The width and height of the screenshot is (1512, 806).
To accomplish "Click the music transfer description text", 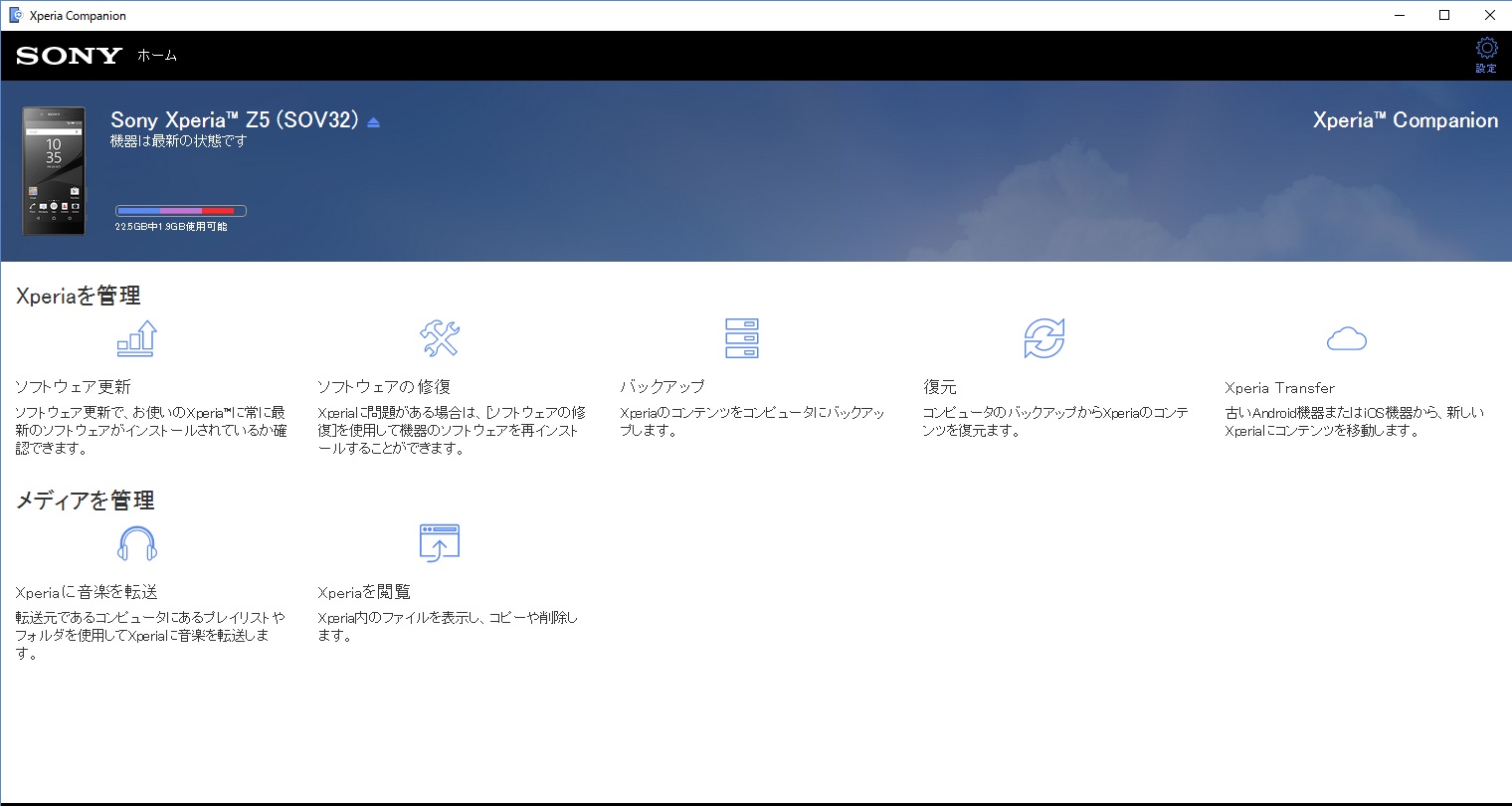I will 150,636.
